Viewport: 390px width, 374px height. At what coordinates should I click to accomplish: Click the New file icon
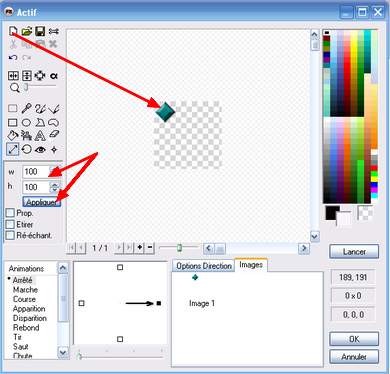coord(13,31)
